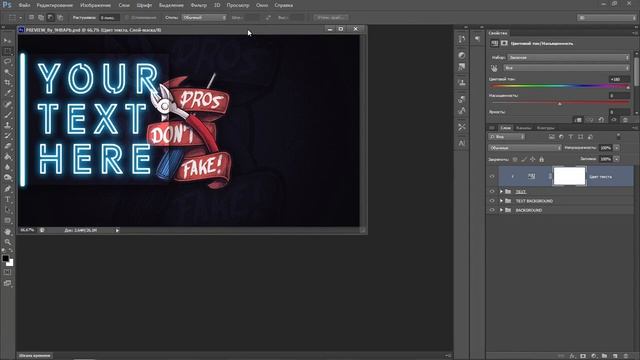
Task: Open the Фильтр menu
Action: (199, 5)
